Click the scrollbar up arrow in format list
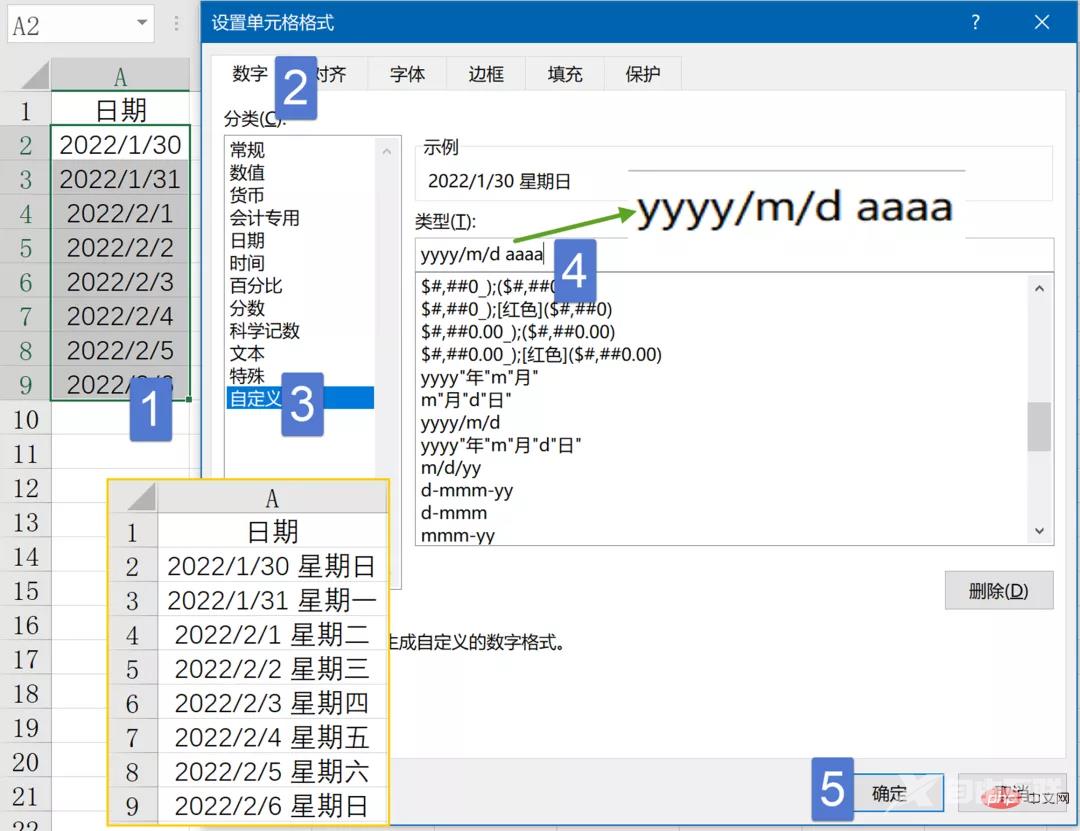1080x831 pixels. (1040, 289)
